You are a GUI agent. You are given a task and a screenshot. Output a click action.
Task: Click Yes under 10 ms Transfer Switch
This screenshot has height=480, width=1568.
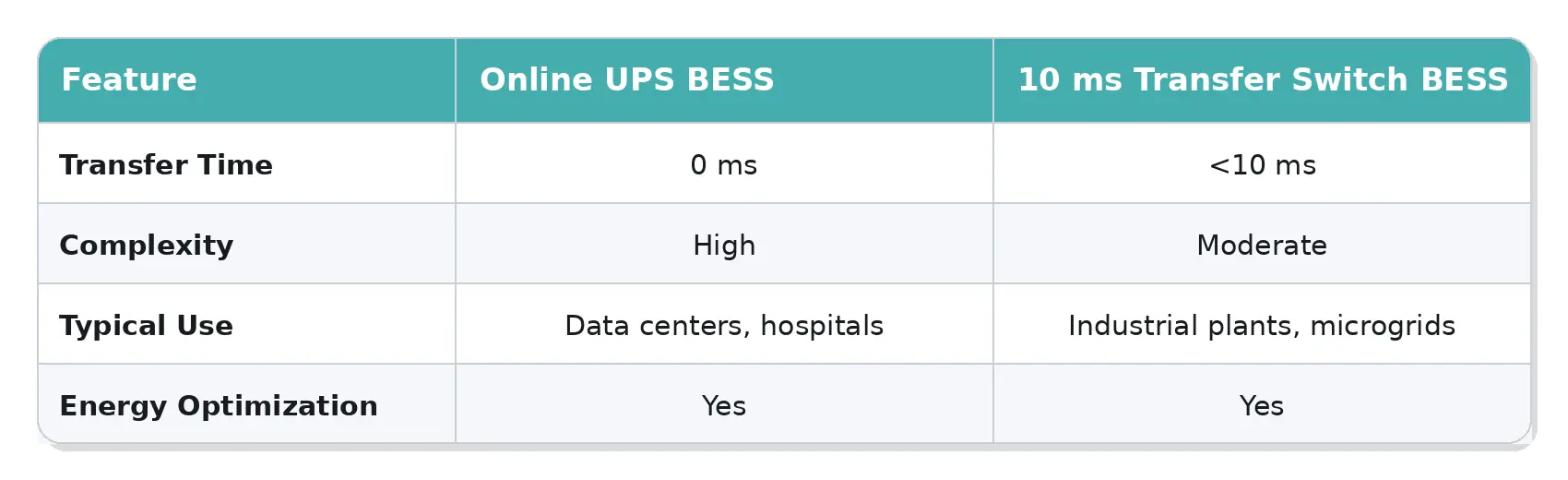(1262, 406)
